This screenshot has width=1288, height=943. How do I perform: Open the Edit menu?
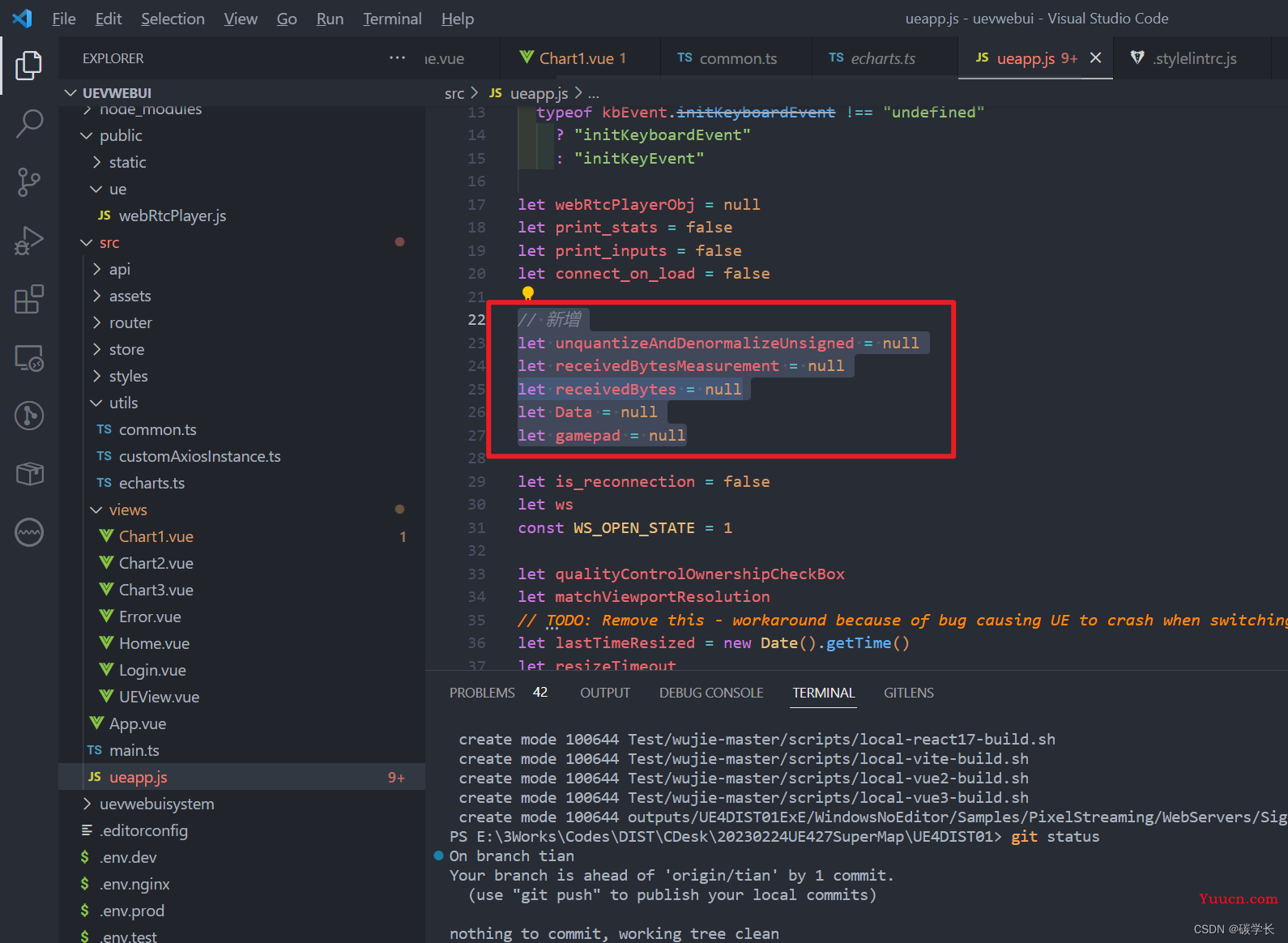tap(109, 19)
